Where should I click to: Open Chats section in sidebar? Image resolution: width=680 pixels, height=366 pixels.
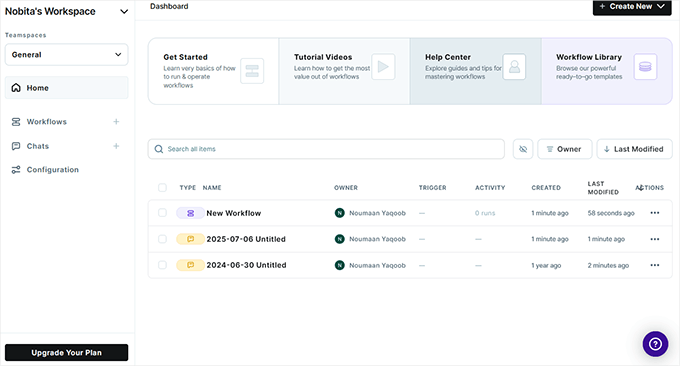click(x=38, y=146)
